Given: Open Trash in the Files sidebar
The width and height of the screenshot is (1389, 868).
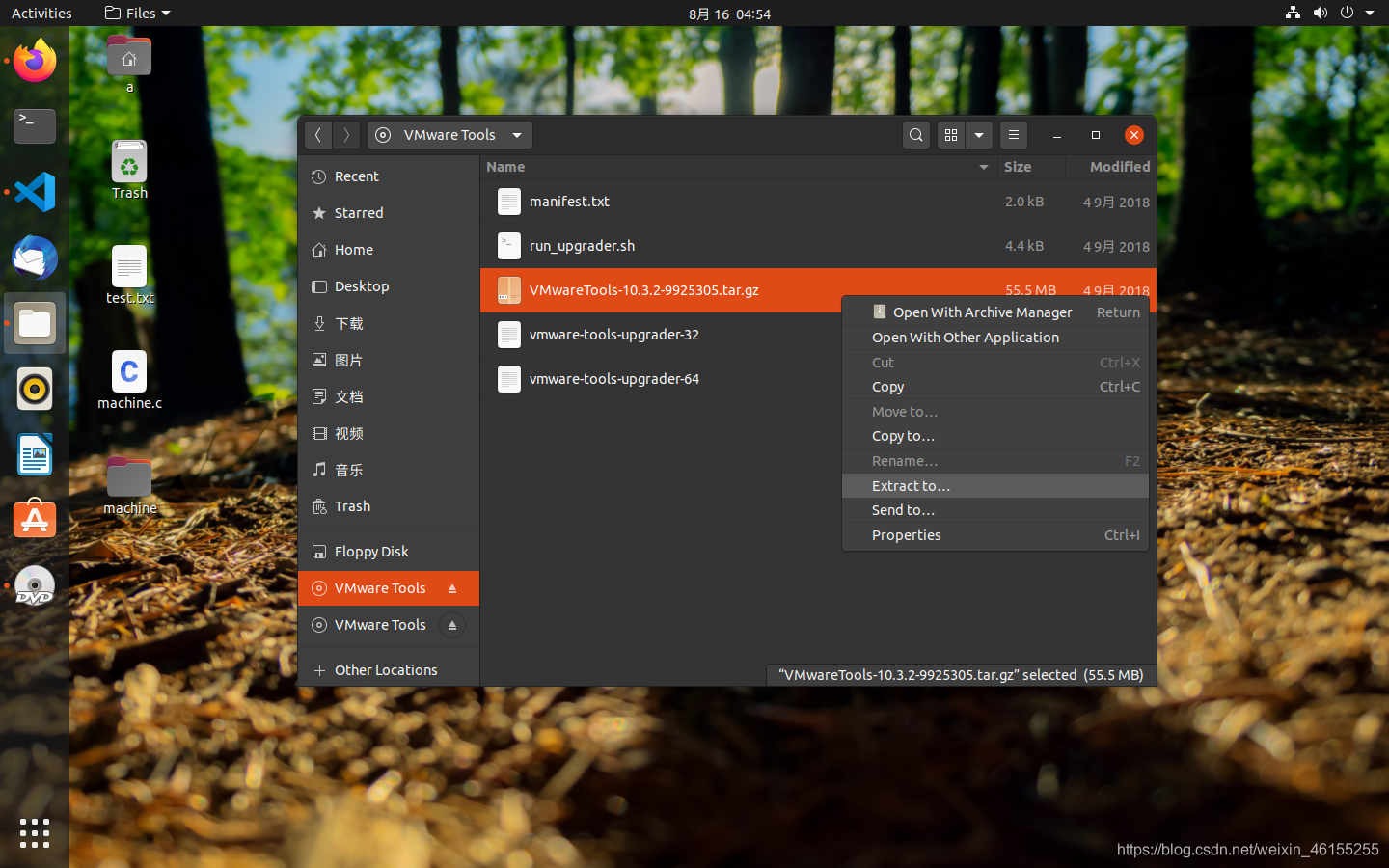Looking at the screenshot, I should point(389,506).
